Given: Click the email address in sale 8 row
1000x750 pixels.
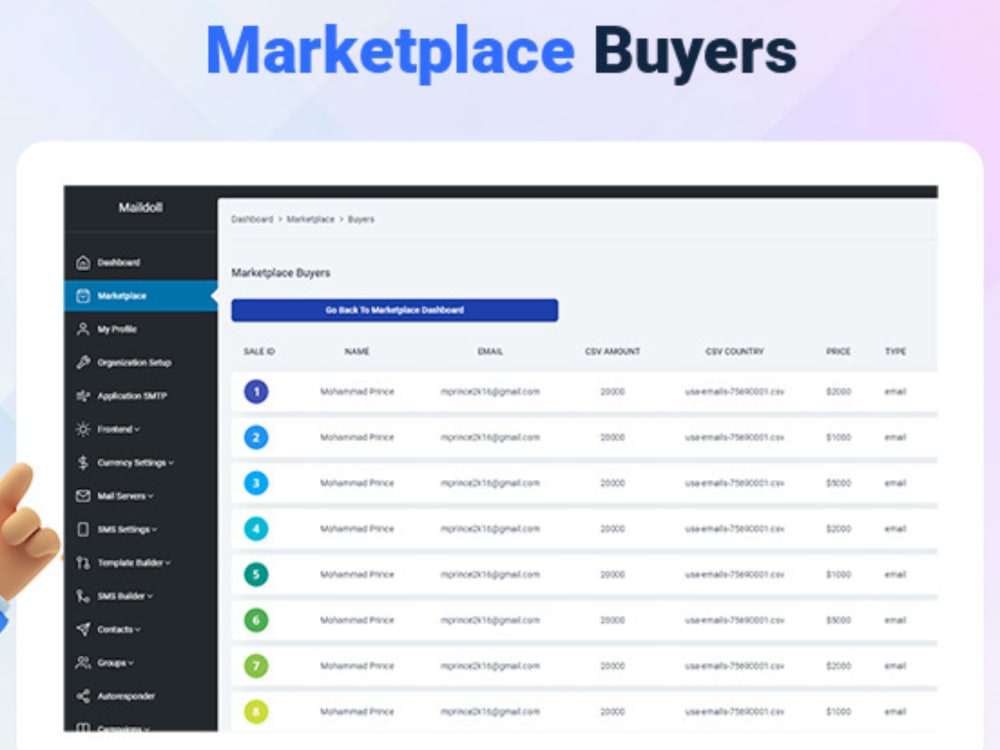Looking at the screenshot, I should coord(490,712).
